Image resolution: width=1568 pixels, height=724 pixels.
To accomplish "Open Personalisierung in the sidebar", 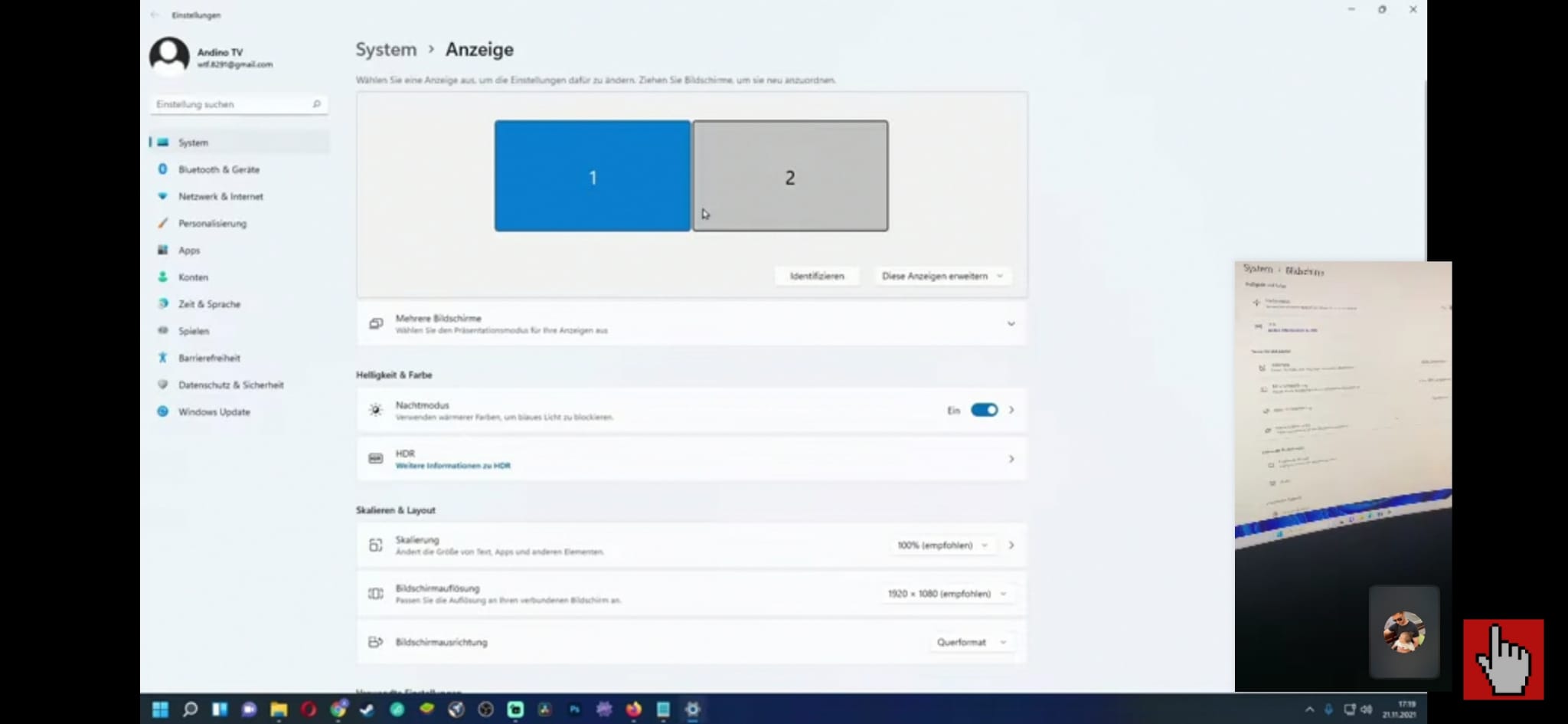I will point(212,223).
